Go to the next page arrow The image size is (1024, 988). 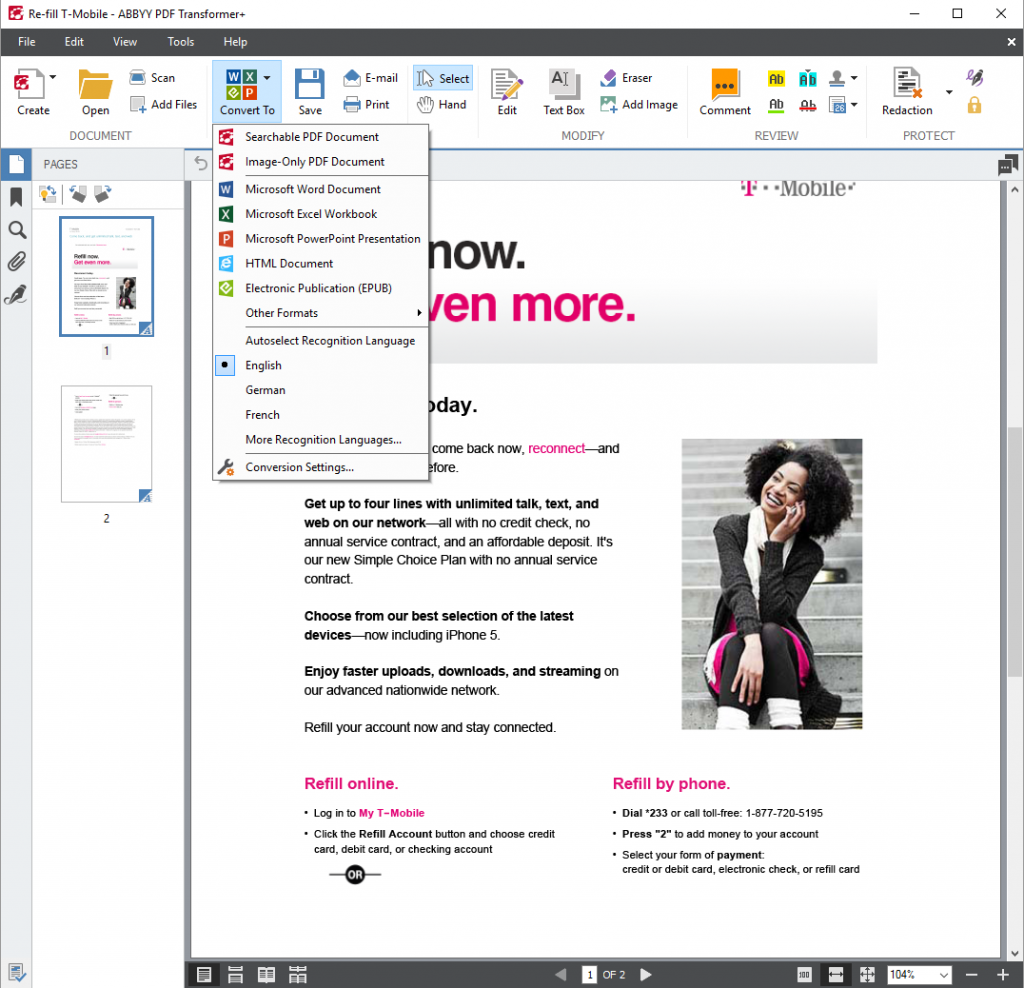click(x=646, y=975)
